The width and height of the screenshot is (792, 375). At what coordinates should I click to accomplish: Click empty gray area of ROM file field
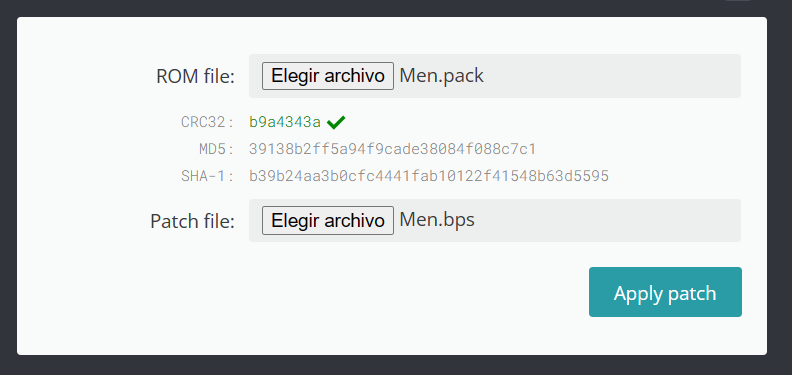click(x=611, y=76)
